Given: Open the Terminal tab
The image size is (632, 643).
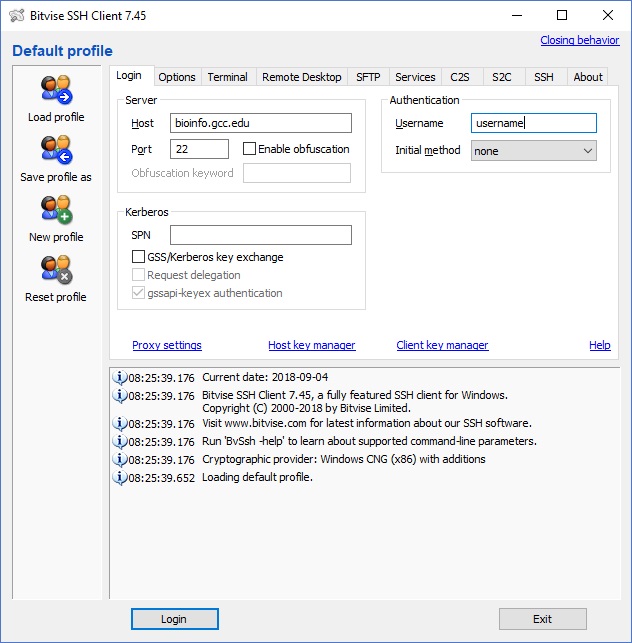Looking at the screenshot, I should pos(228,77).
